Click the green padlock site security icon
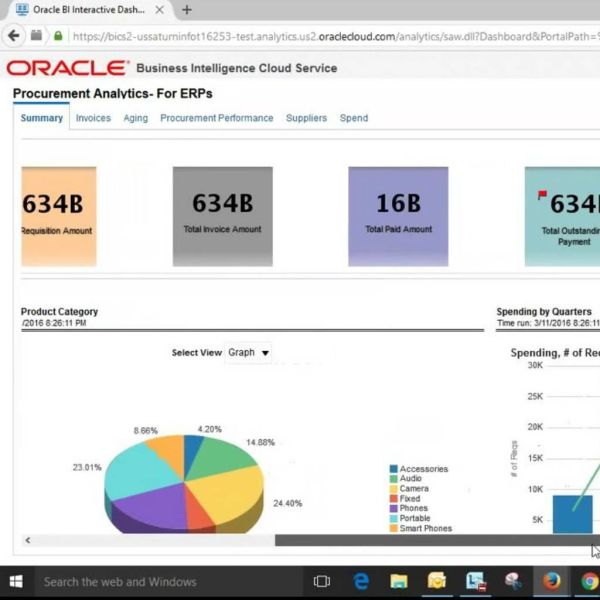 [58, 36]
